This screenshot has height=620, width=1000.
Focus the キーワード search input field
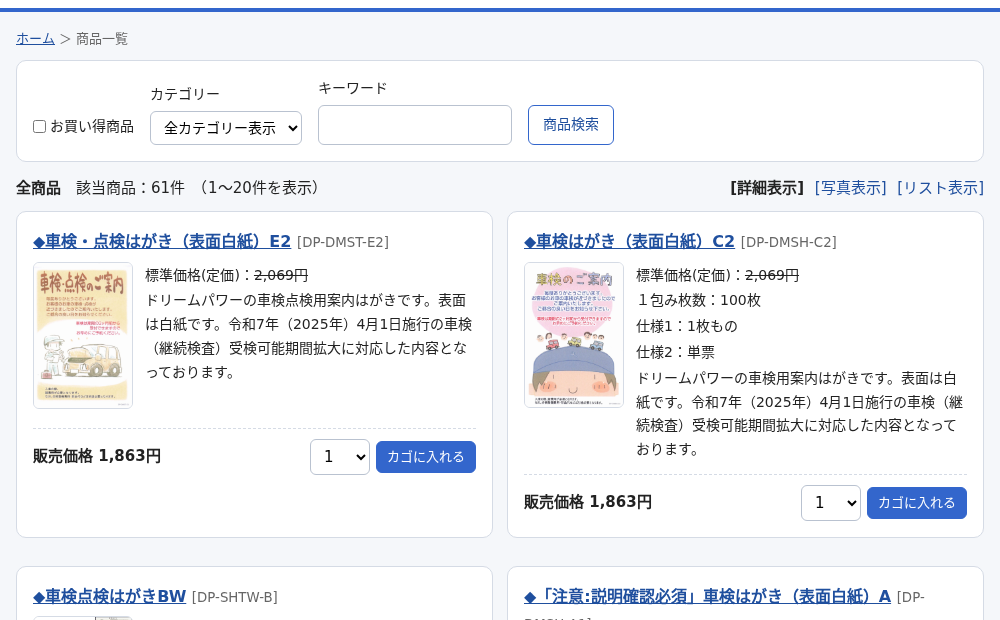pos(415,125)
